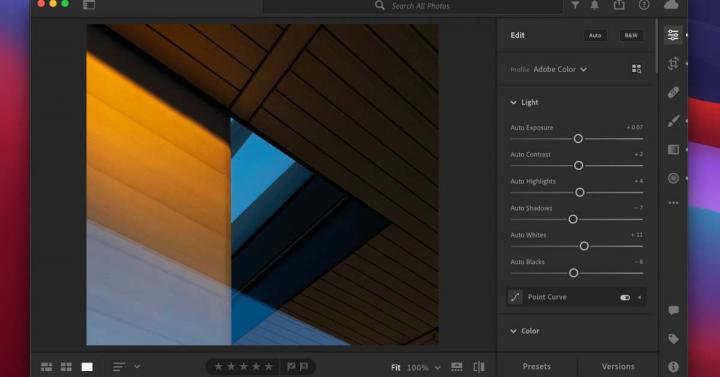This screenshot has height=377, width=720.
Task: Open the filter funnel icon
Action: click(575, 5)
